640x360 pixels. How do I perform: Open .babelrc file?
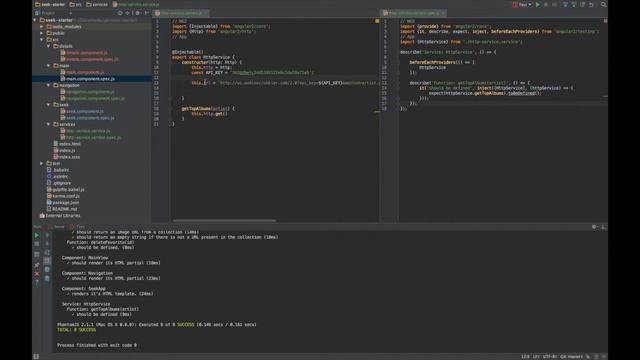61,170
